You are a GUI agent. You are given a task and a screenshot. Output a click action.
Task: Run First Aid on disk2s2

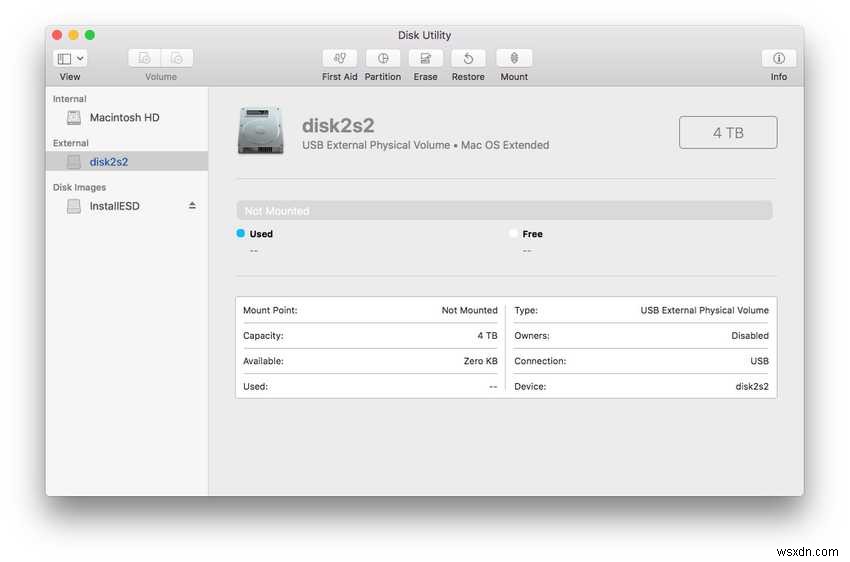pos(339,58)
